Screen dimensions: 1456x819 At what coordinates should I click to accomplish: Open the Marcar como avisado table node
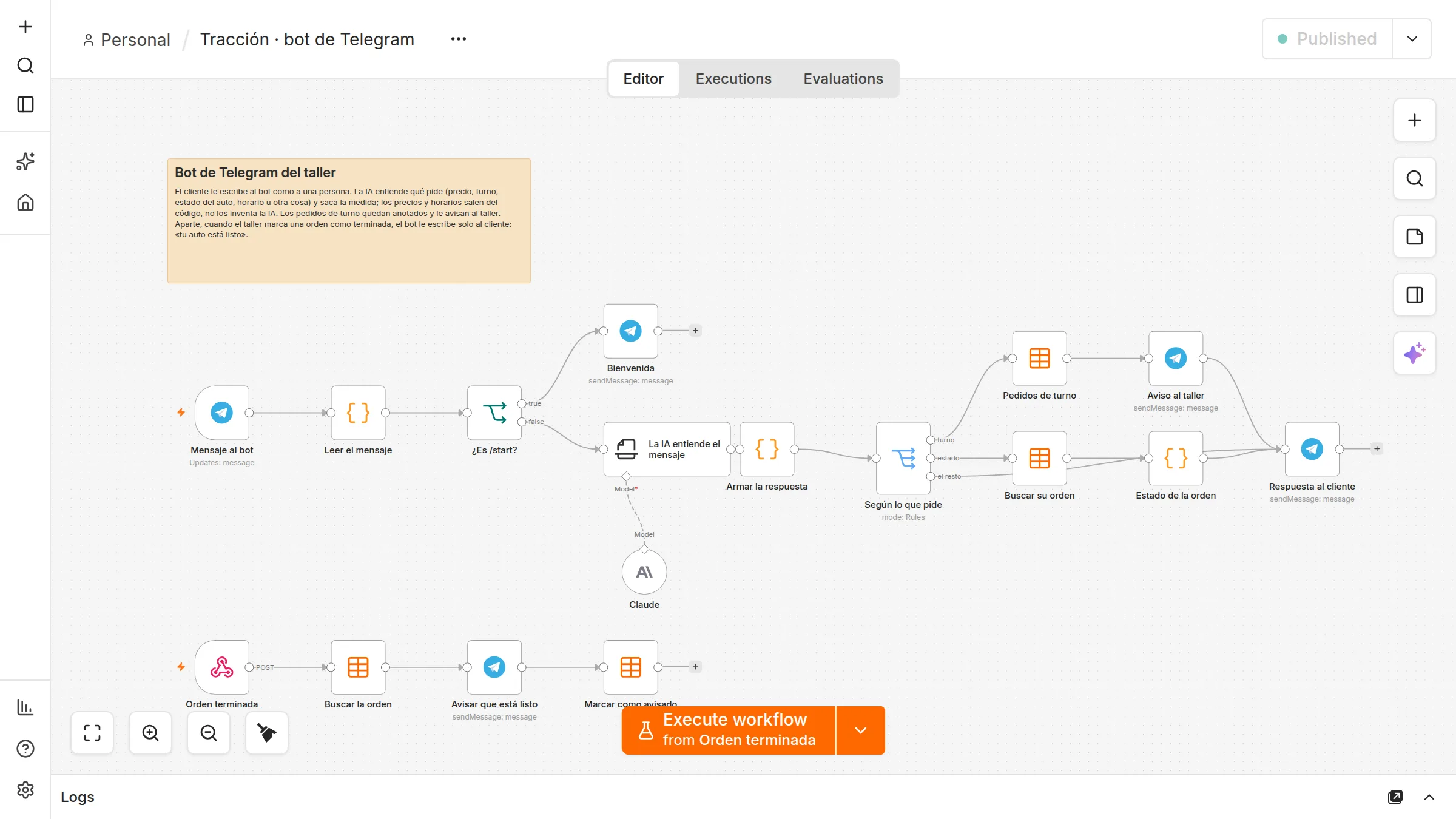click(630, 667)
